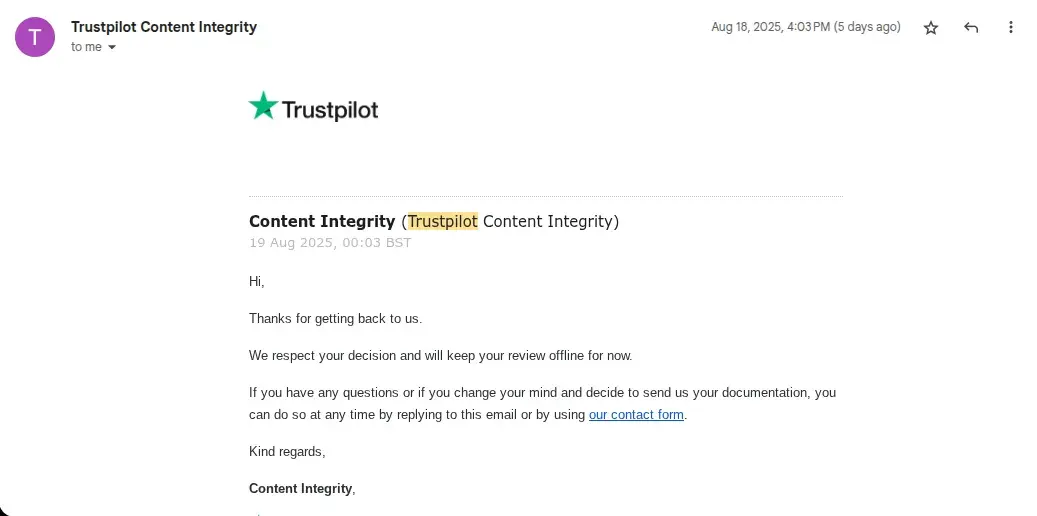Viewport: 1037px width, 516px height.
Task: Expand recipient details arrow next to "to me"
Action: coord(112,47)
